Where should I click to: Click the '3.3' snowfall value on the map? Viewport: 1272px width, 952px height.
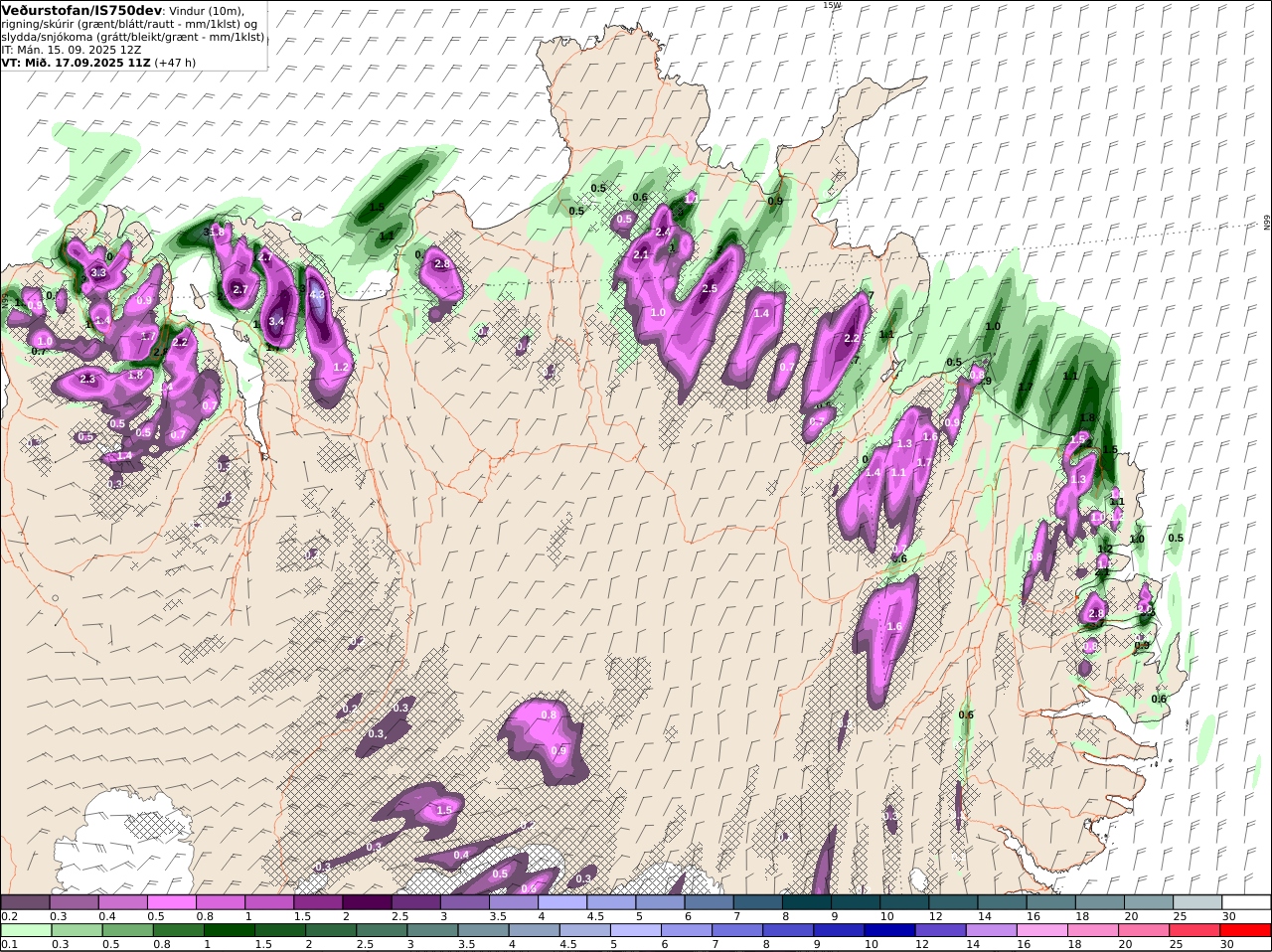point(98,272)
